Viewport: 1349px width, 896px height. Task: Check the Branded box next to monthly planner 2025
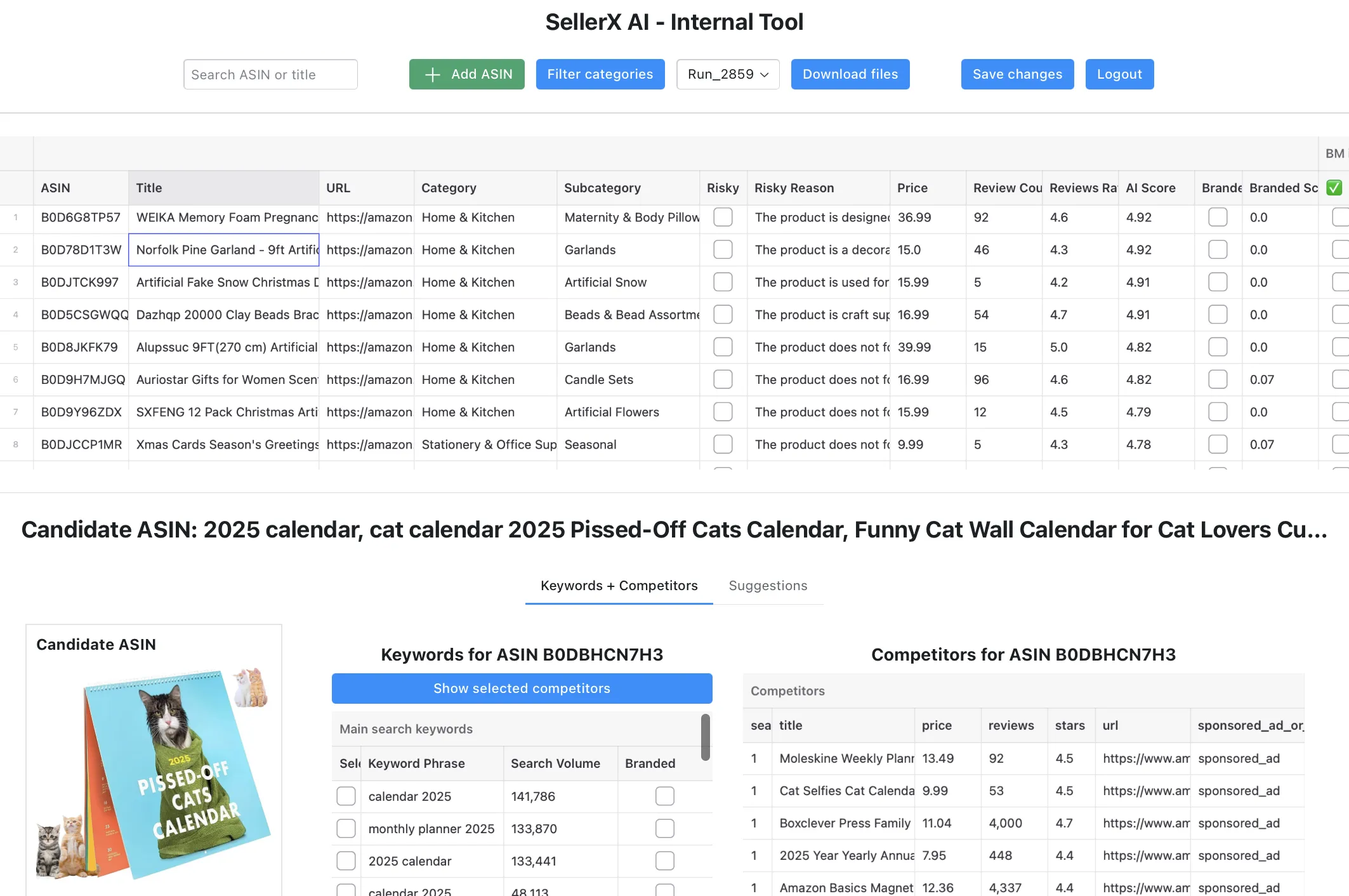click(664, 828)
